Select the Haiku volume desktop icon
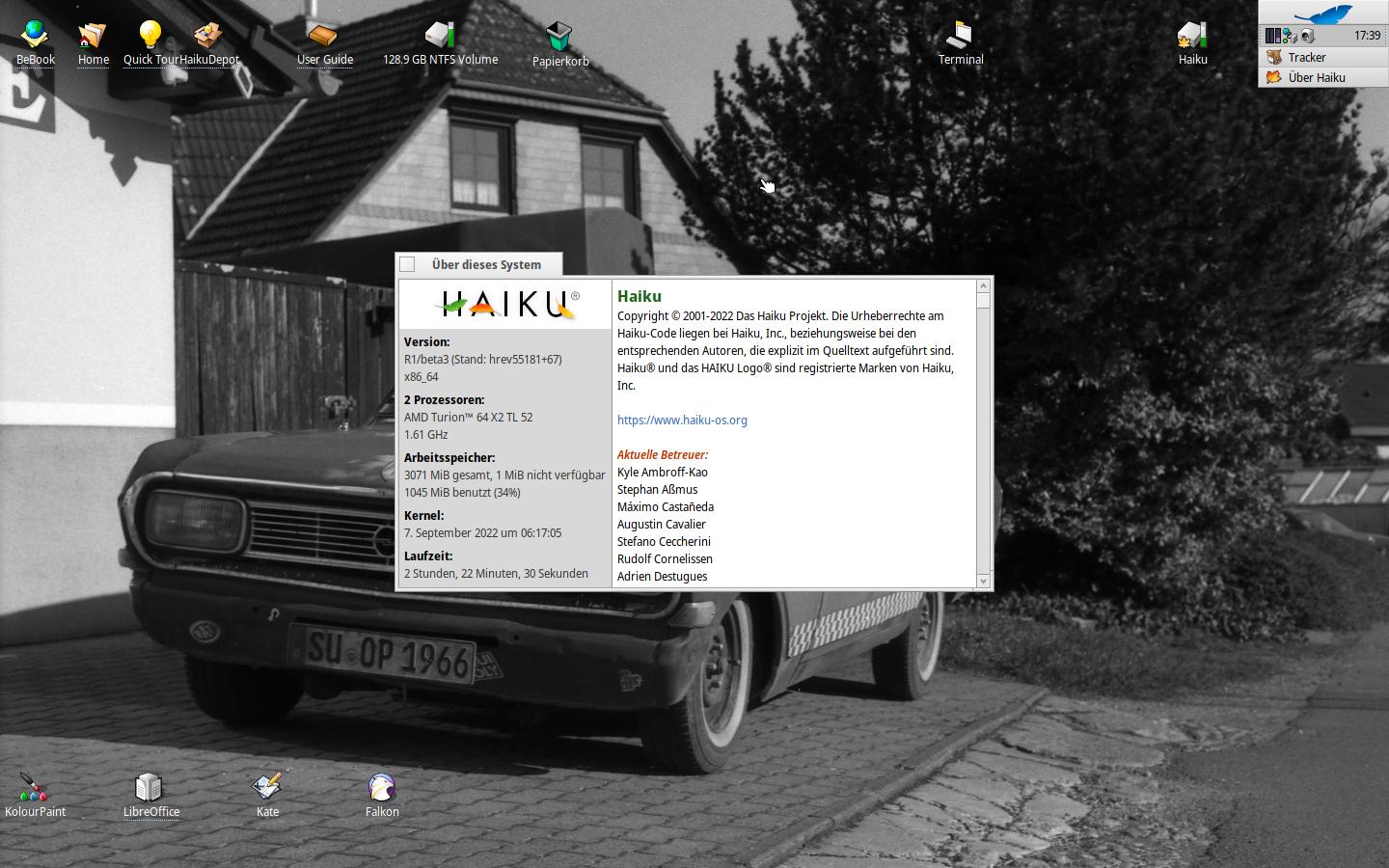This screenshot has width=1389, height=868. [1192, 36]
